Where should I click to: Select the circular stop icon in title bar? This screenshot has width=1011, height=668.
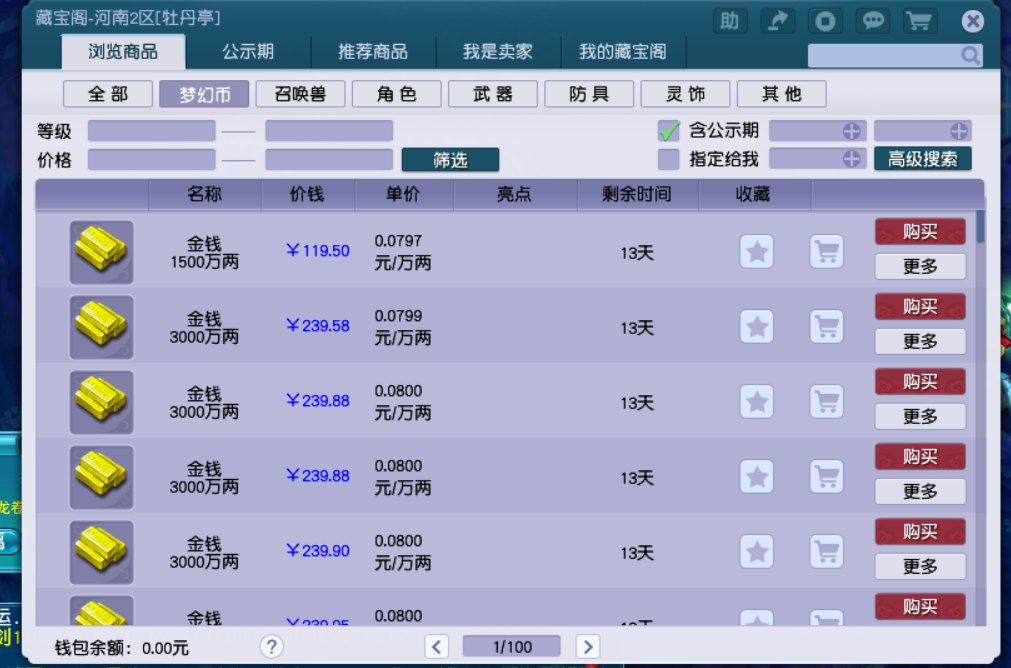tap(824, 20)
